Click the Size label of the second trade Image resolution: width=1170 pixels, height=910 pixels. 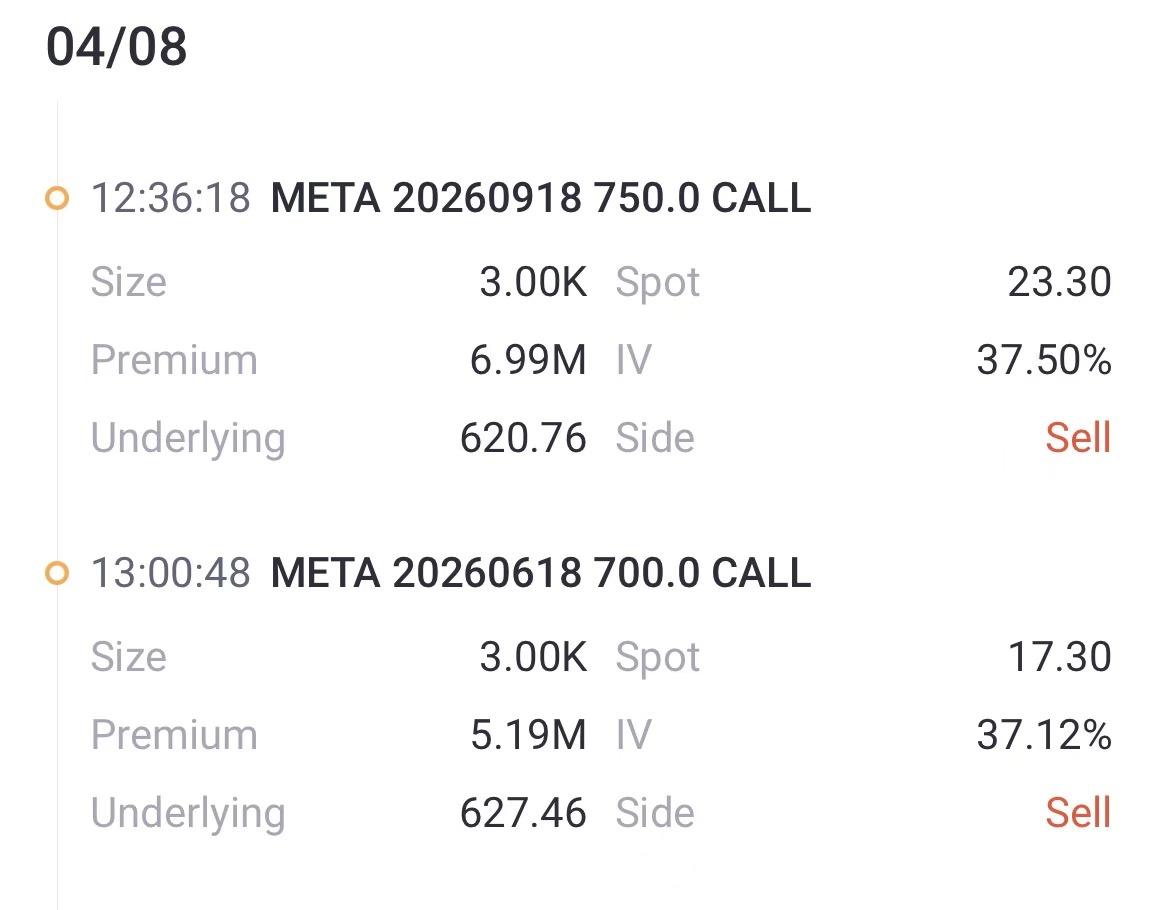point(129,657)
